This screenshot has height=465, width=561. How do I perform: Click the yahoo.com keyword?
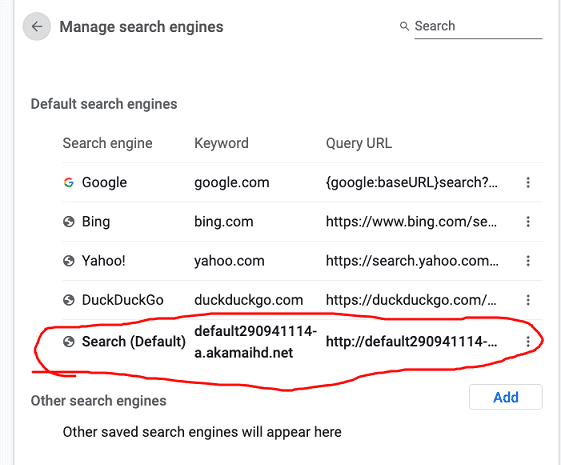229,261
